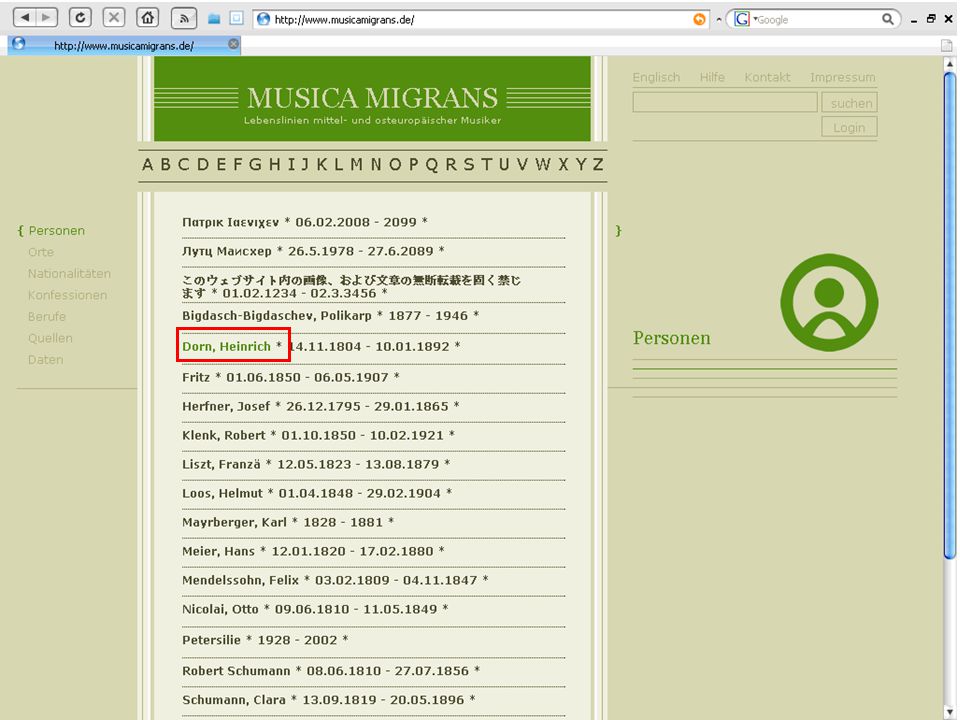Select Konfessionen in the left menu

click(67, 295)
